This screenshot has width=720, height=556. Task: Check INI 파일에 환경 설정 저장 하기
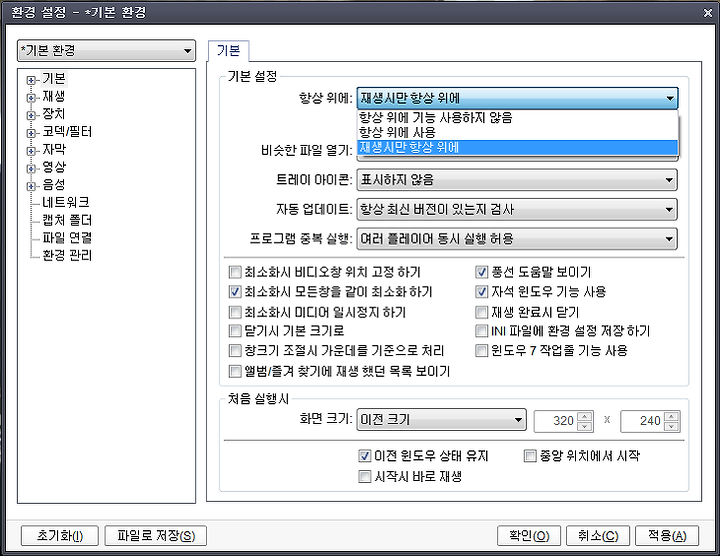(481, 331)
